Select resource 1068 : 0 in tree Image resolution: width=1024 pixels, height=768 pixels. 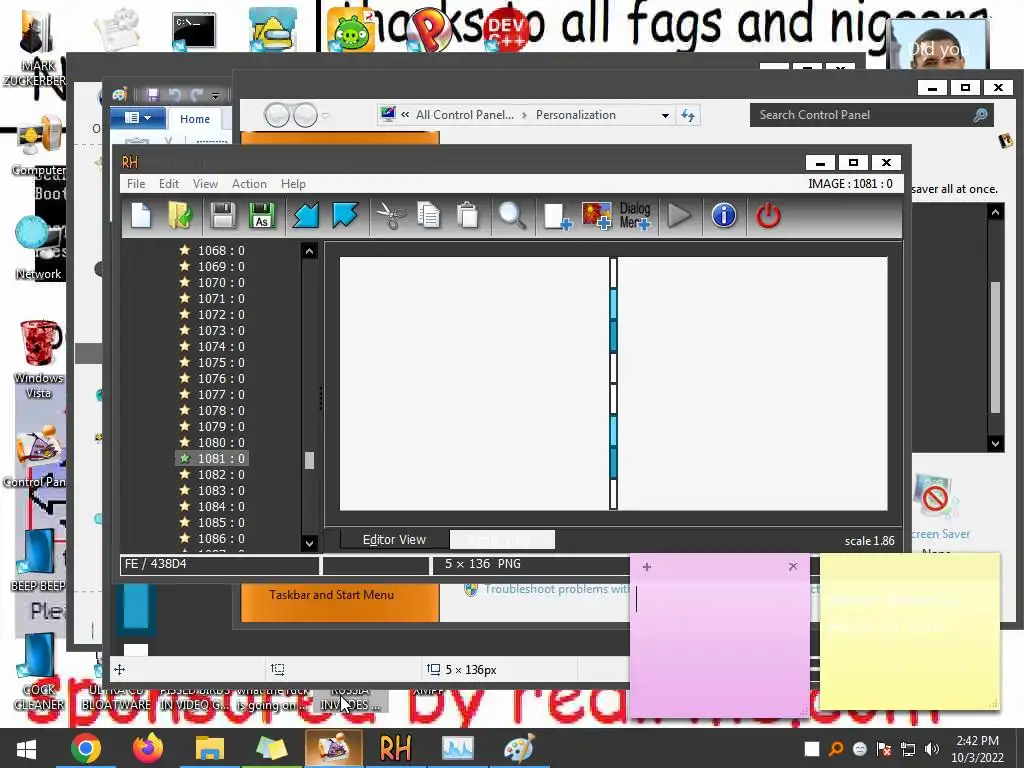[x=221, y=250]
